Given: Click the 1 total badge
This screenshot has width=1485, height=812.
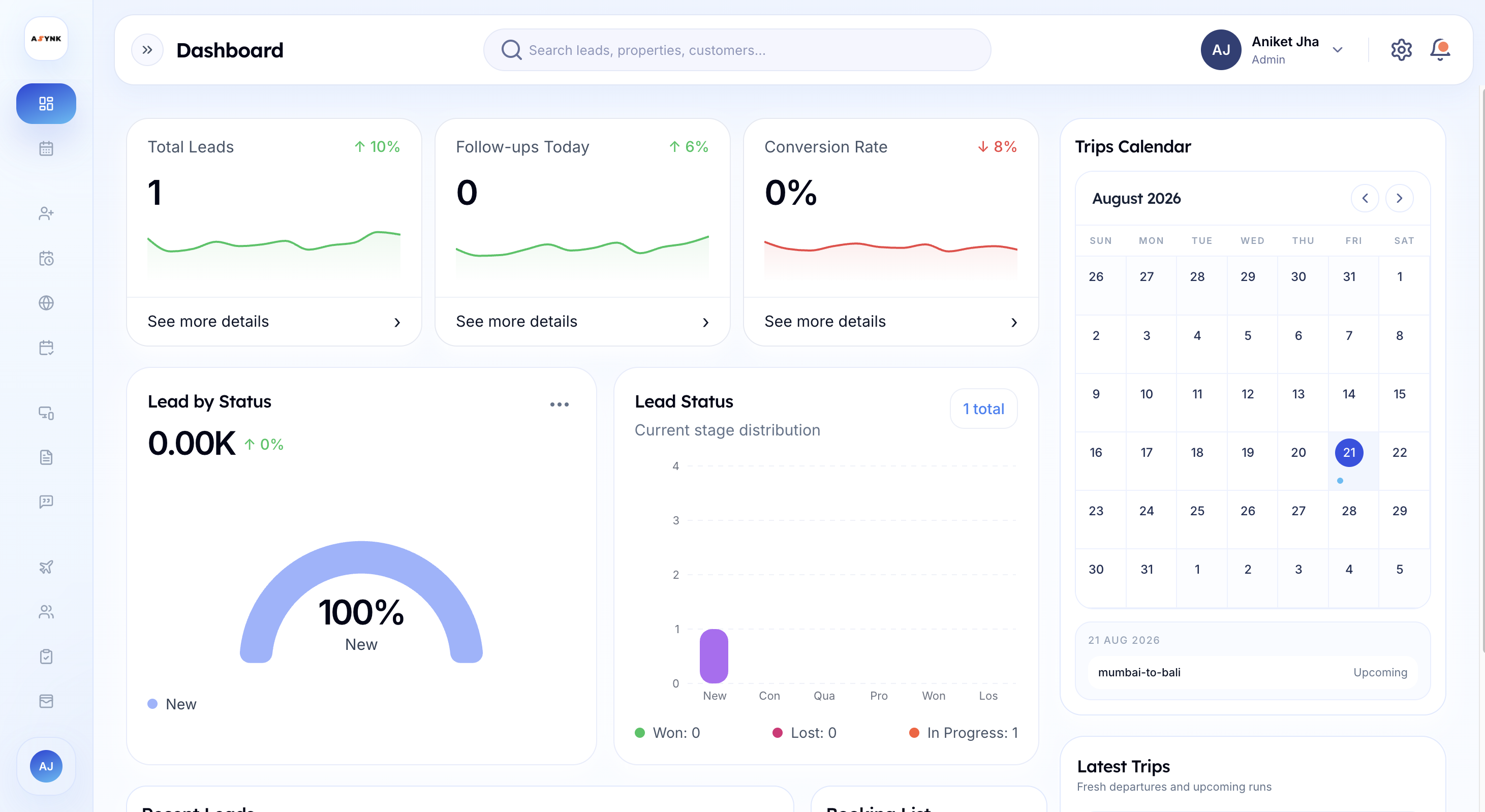Looking at the screenshot, I should pyautogui.click(x=983, y=409).
